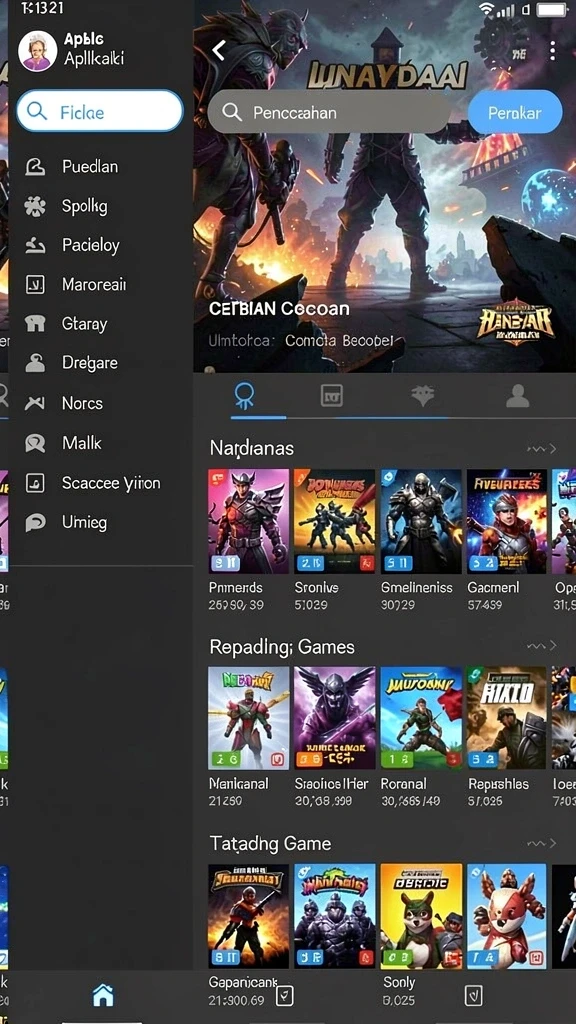Open the armored robots game thumbnail in Tatadng Game
Screen dimensions: 576x1024
click(334, 916)
